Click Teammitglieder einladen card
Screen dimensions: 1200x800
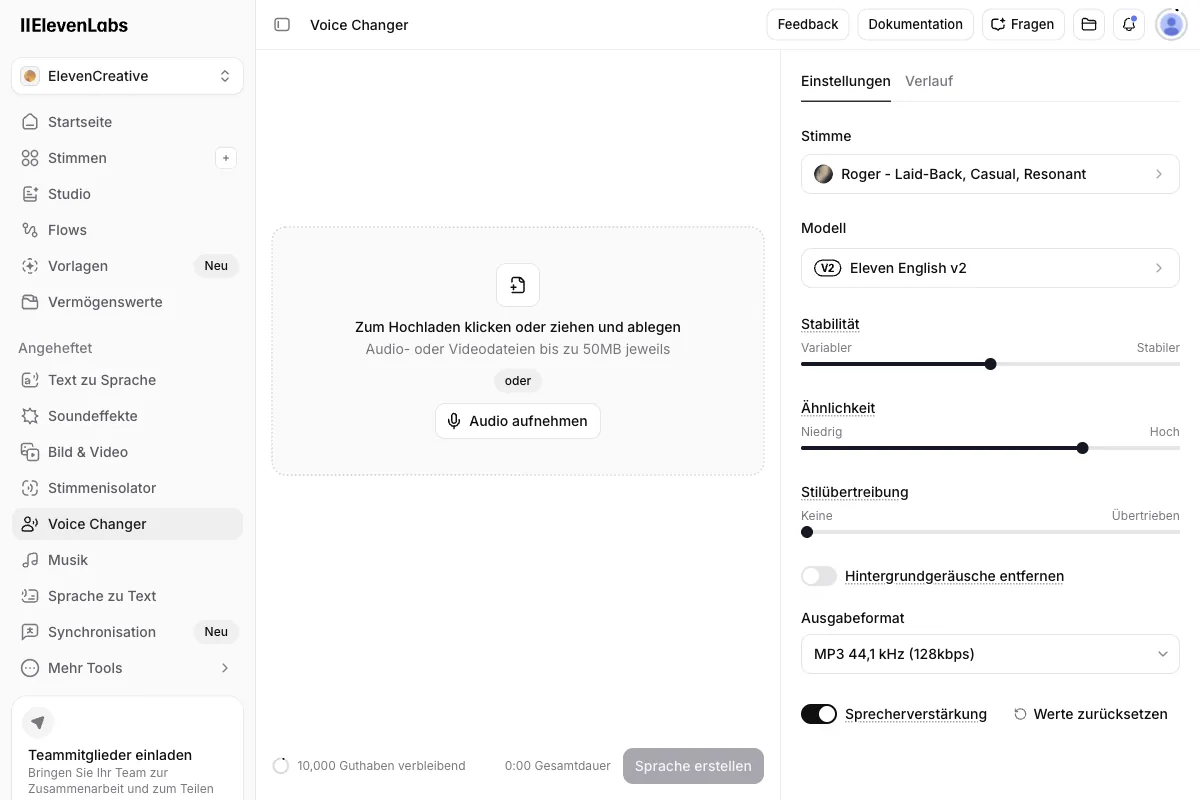coord(127,748)
